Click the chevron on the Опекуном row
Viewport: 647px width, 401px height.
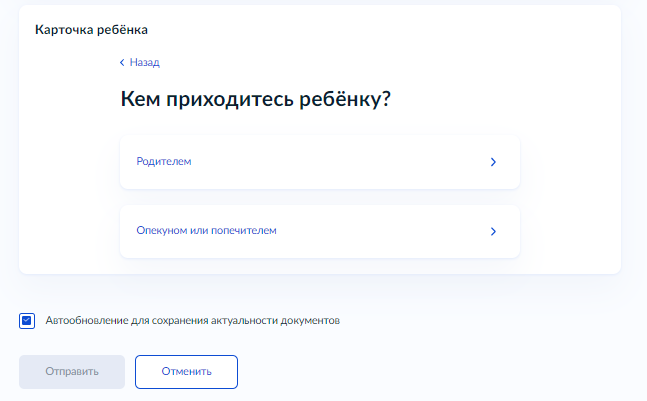[493, 231]
